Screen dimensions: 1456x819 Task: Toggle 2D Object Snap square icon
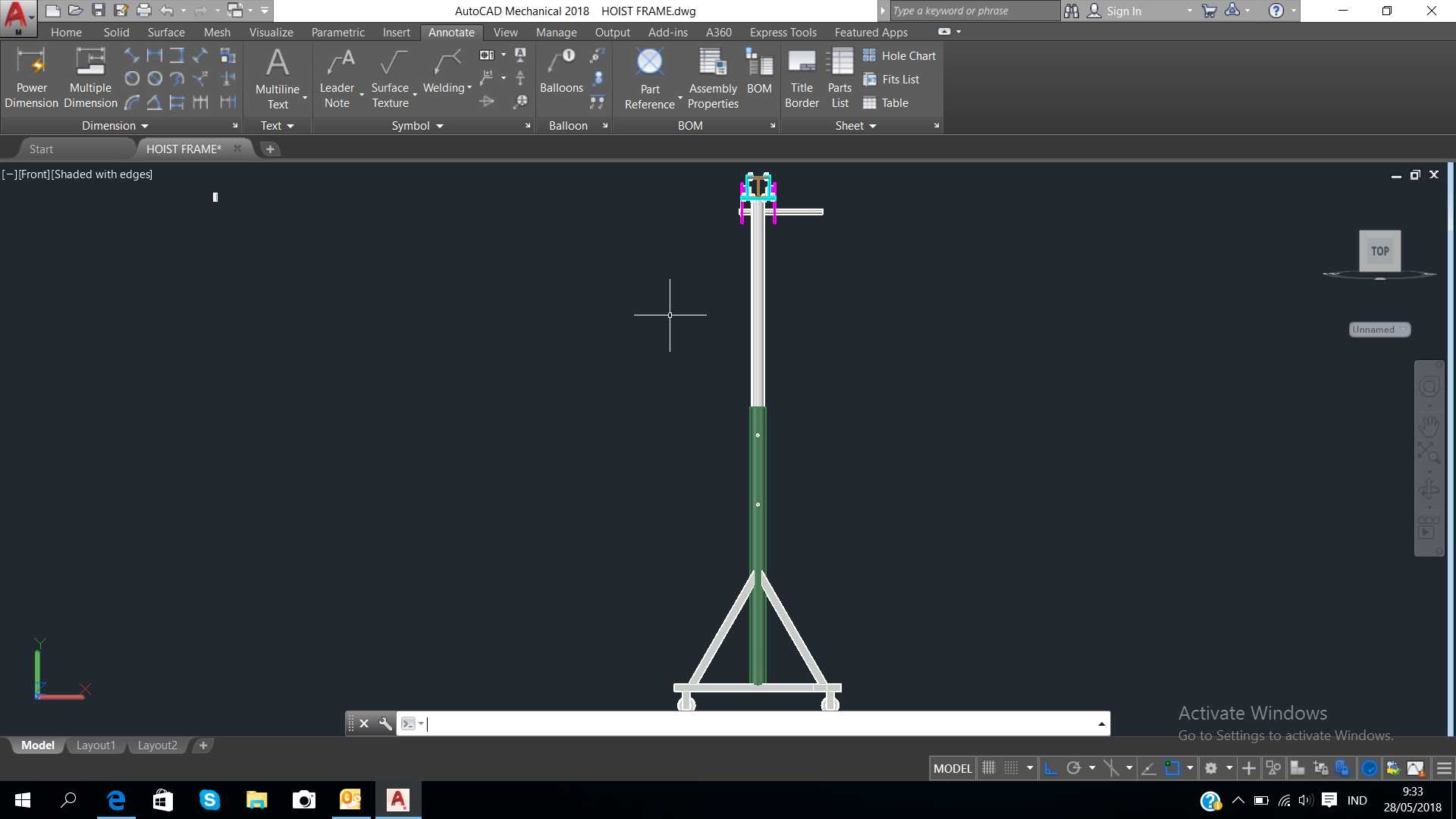1172,768
